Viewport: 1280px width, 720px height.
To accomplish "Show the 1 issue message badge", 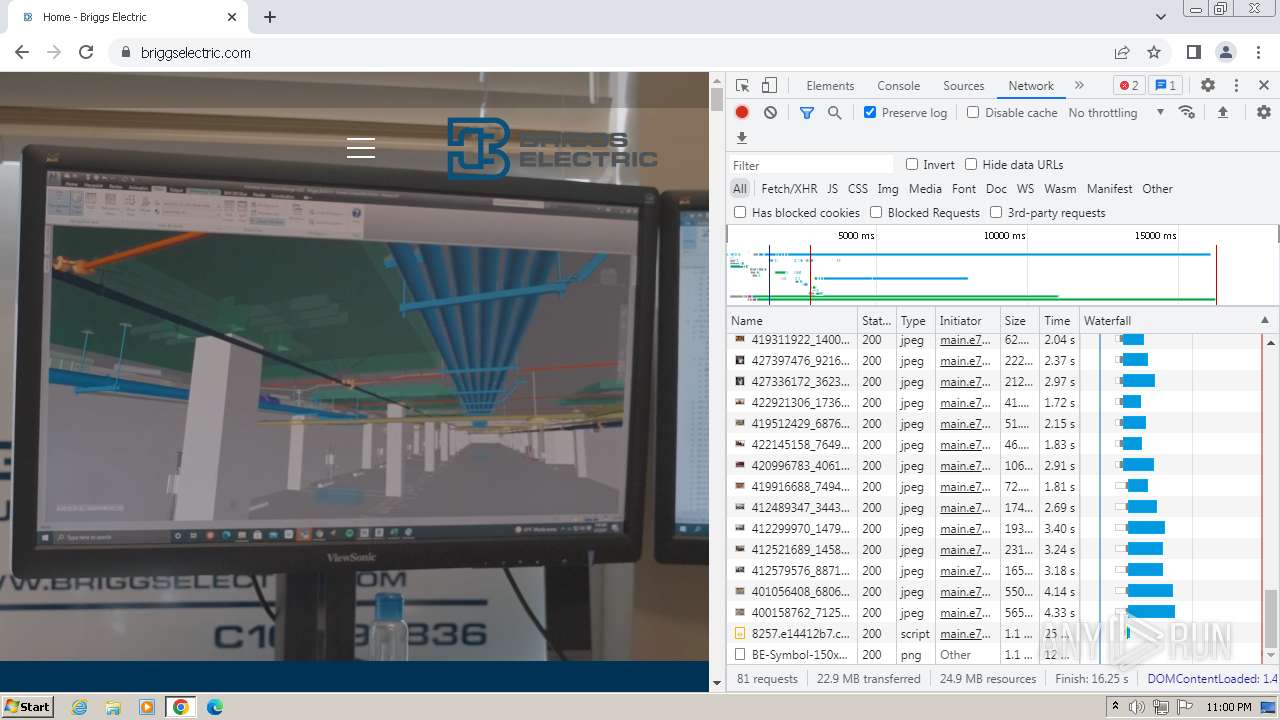I will tap(1164, 86).
